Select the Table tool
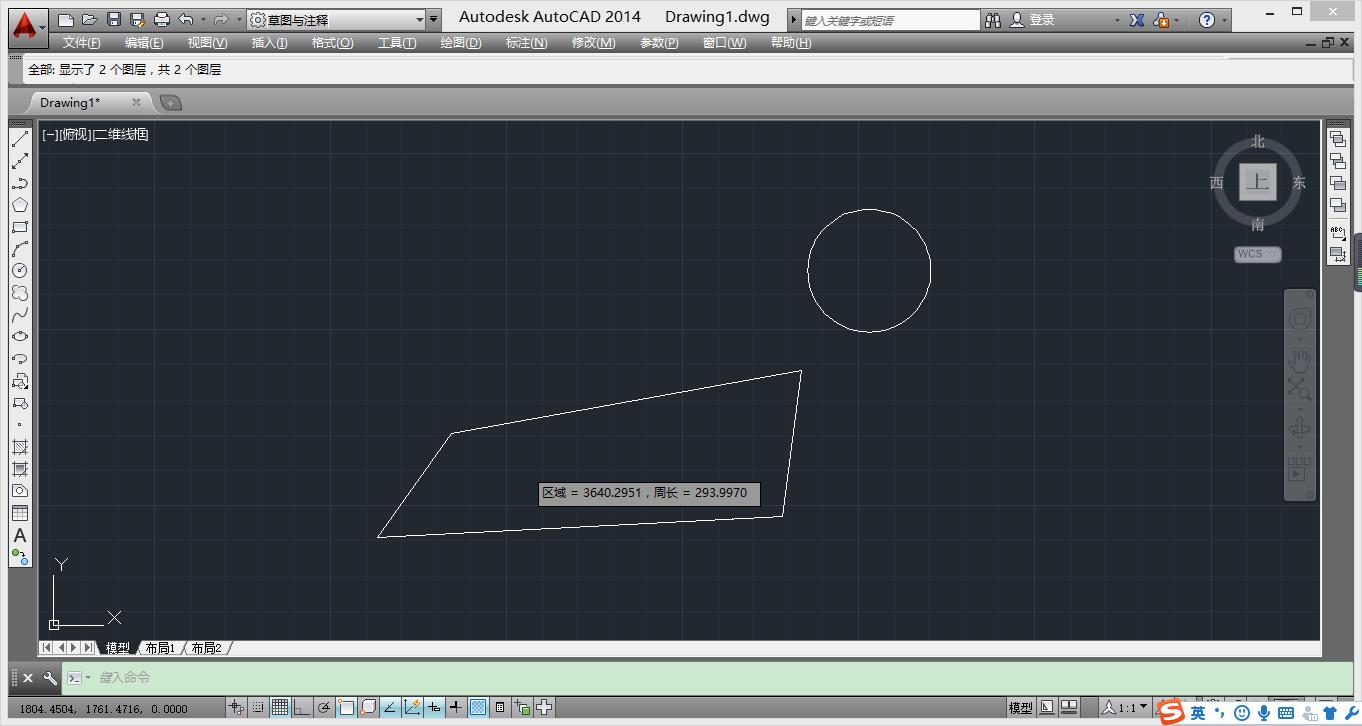The width and height of the screenshot is (1362, 726). tap(20, 513)
